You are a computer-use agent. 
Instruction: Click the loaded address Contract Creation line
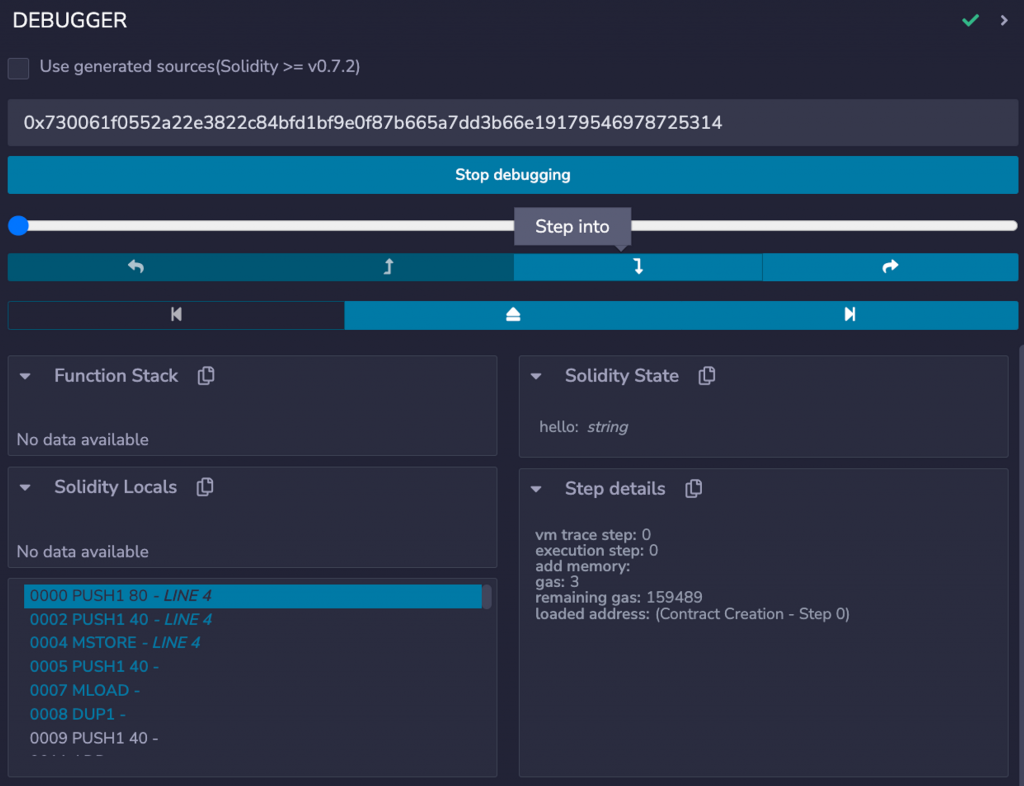[x=692, y=614]
